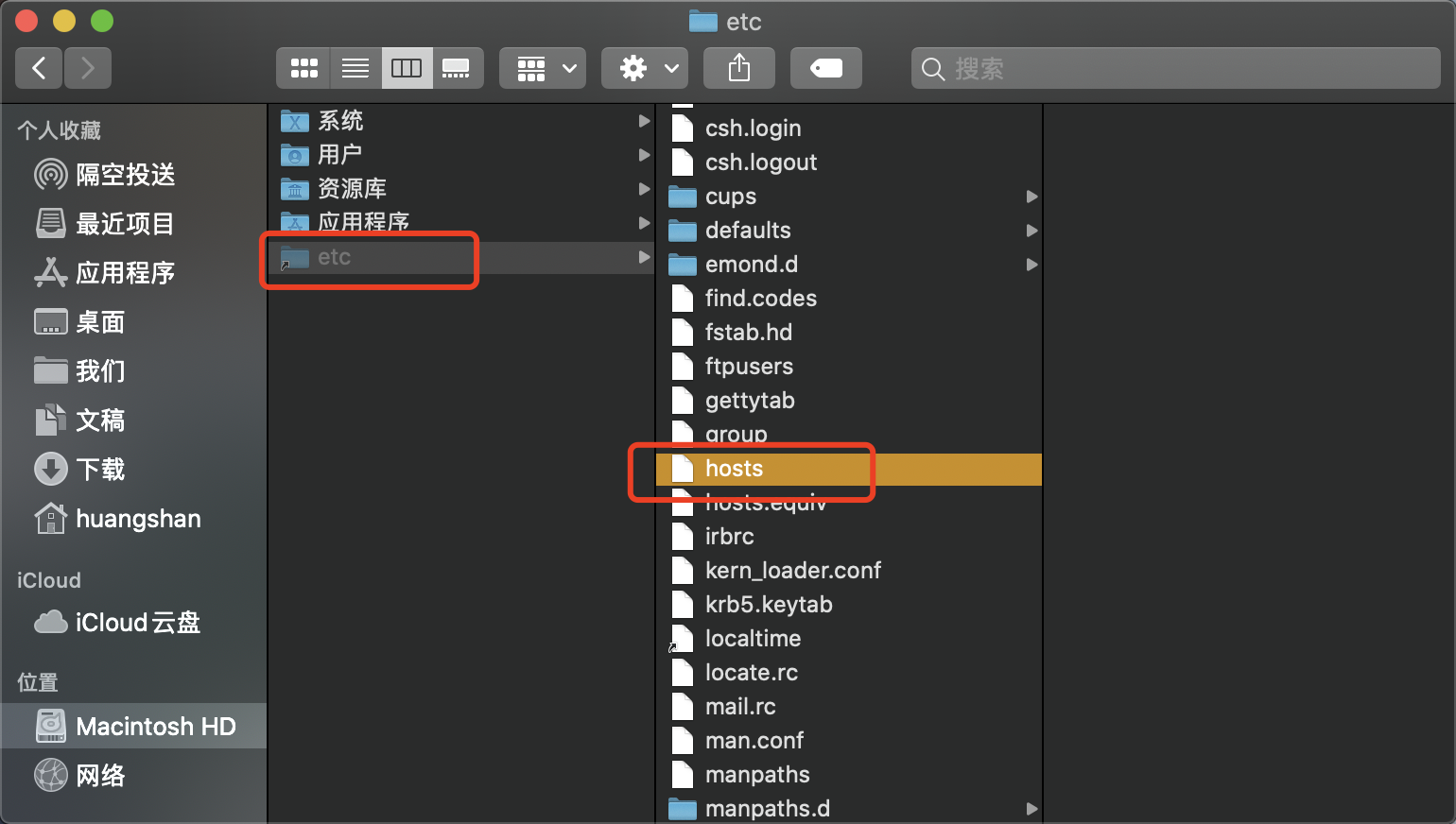Select the manpaths file

coord(849,775)
